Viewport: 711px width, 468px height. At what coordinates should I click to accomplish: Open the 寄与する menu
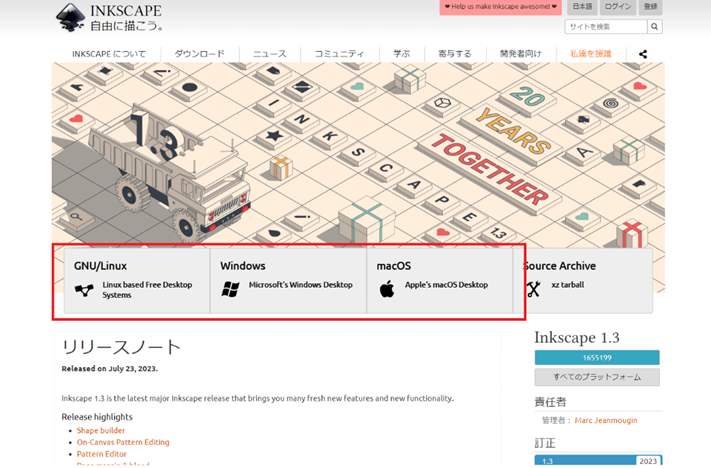pos(455,54)
